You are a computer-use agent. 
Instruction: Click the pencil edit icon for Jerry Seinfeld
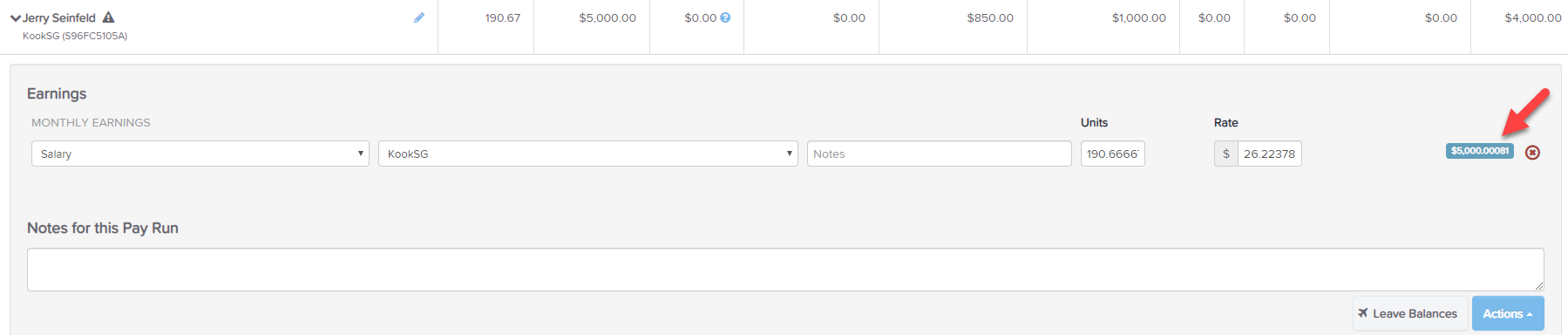[419, 17]
